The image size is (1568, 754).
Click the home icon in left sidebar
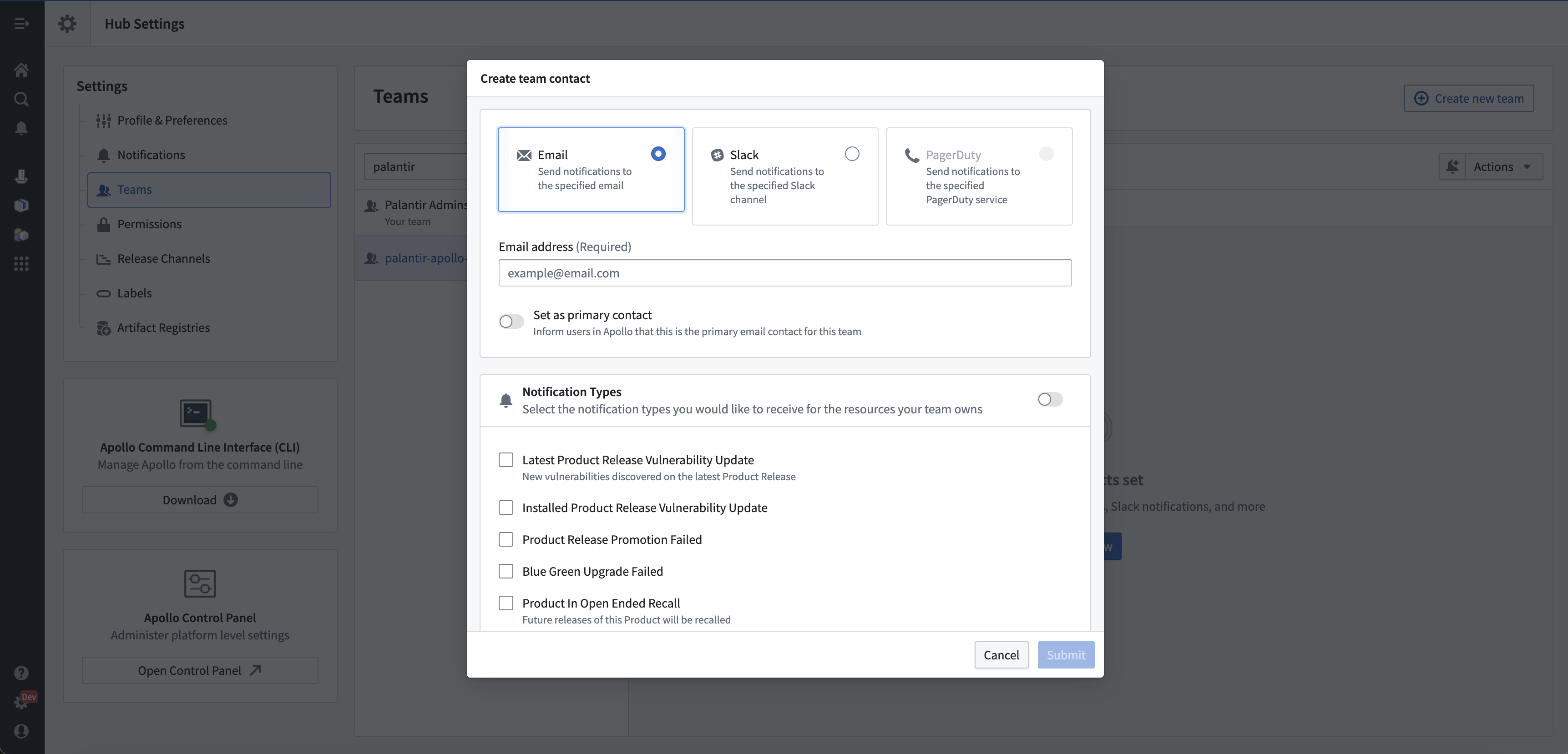[21, 70]
